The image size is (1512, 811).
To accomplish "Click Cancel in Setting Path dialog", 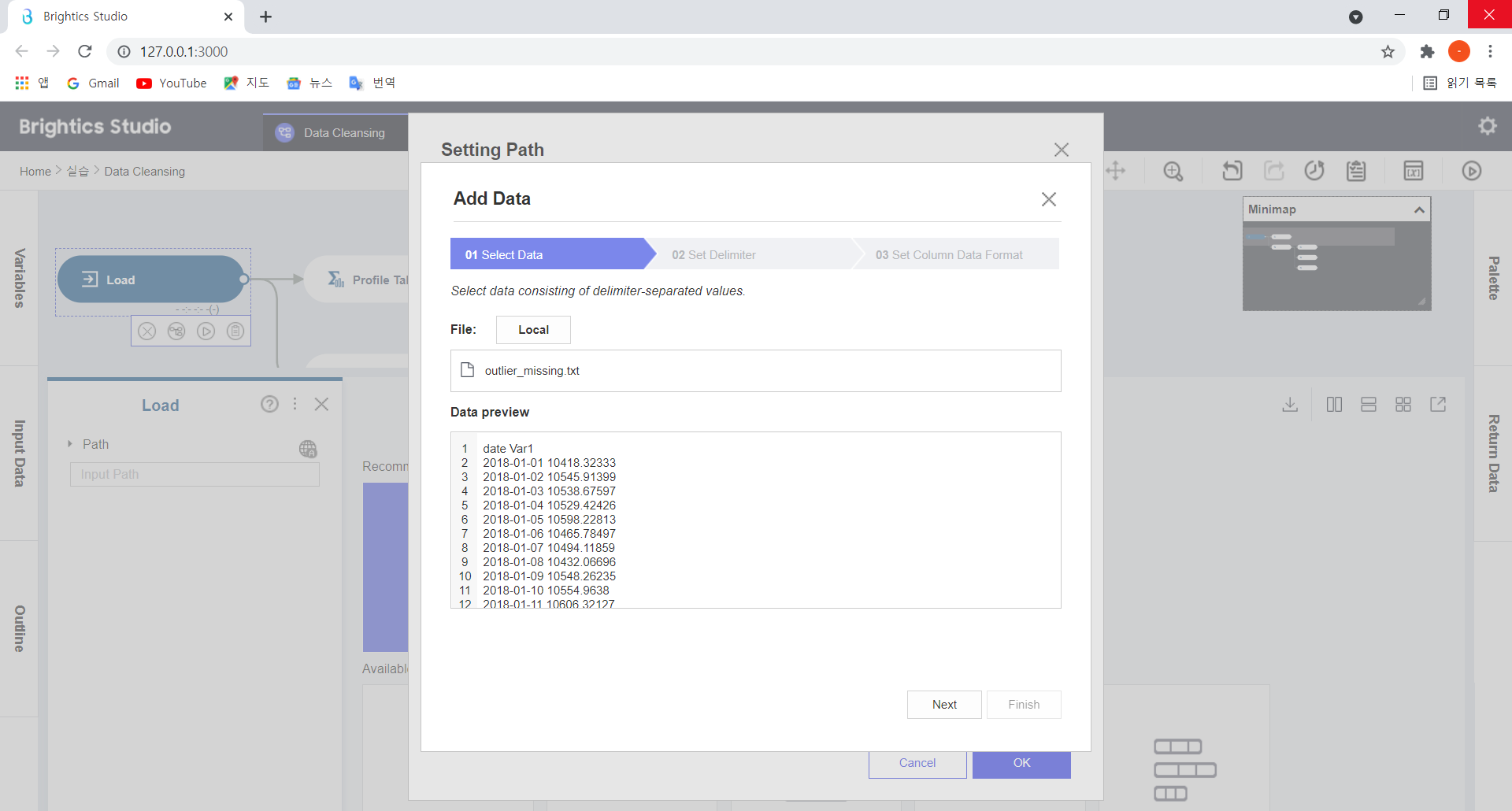I will (x=917, y=764).
